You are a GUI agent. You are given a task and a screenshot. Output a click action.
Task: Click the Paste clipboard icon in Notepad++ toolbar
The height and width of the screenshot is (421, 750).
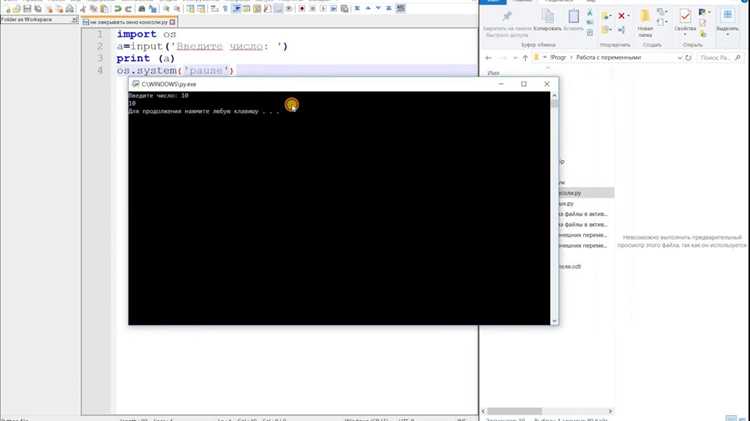[104, 9]
